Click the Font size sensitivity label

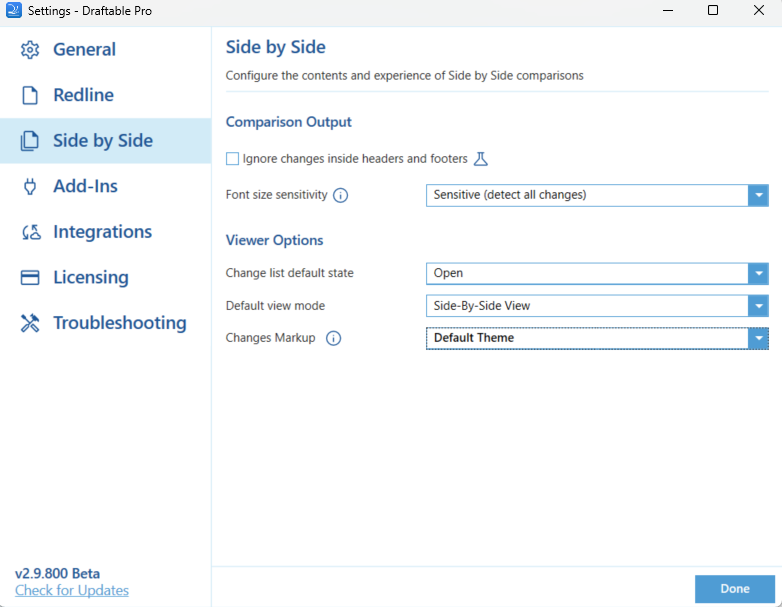[276, 195]
